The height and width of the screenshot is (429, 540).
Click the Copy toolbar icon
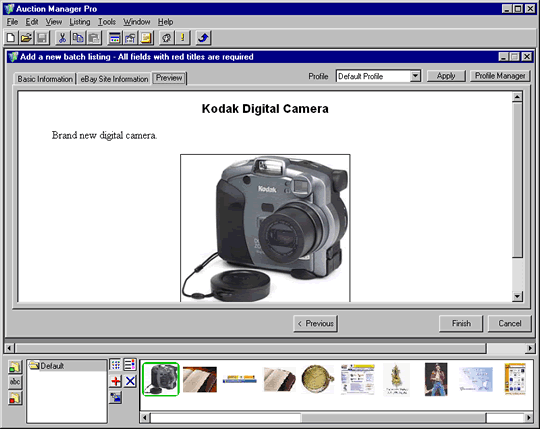[78, 38]
